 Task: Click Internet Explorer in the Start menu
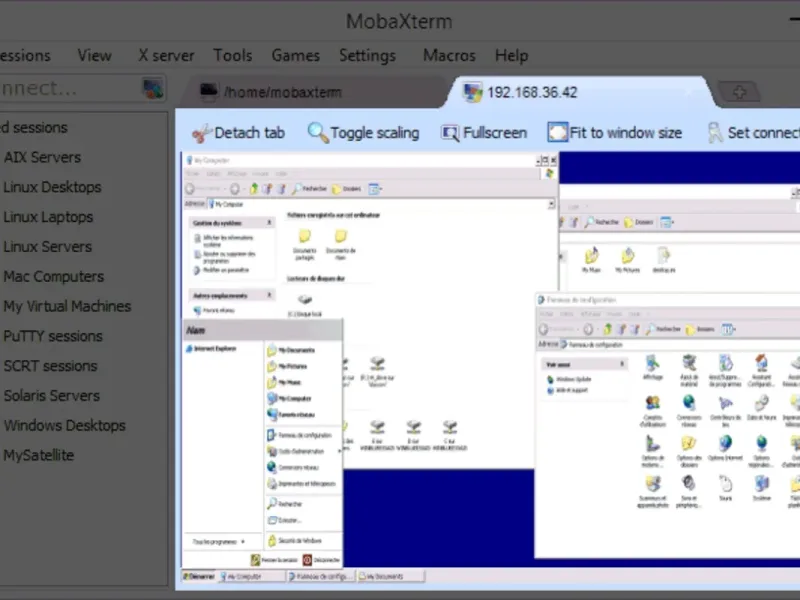coord(211,349)
